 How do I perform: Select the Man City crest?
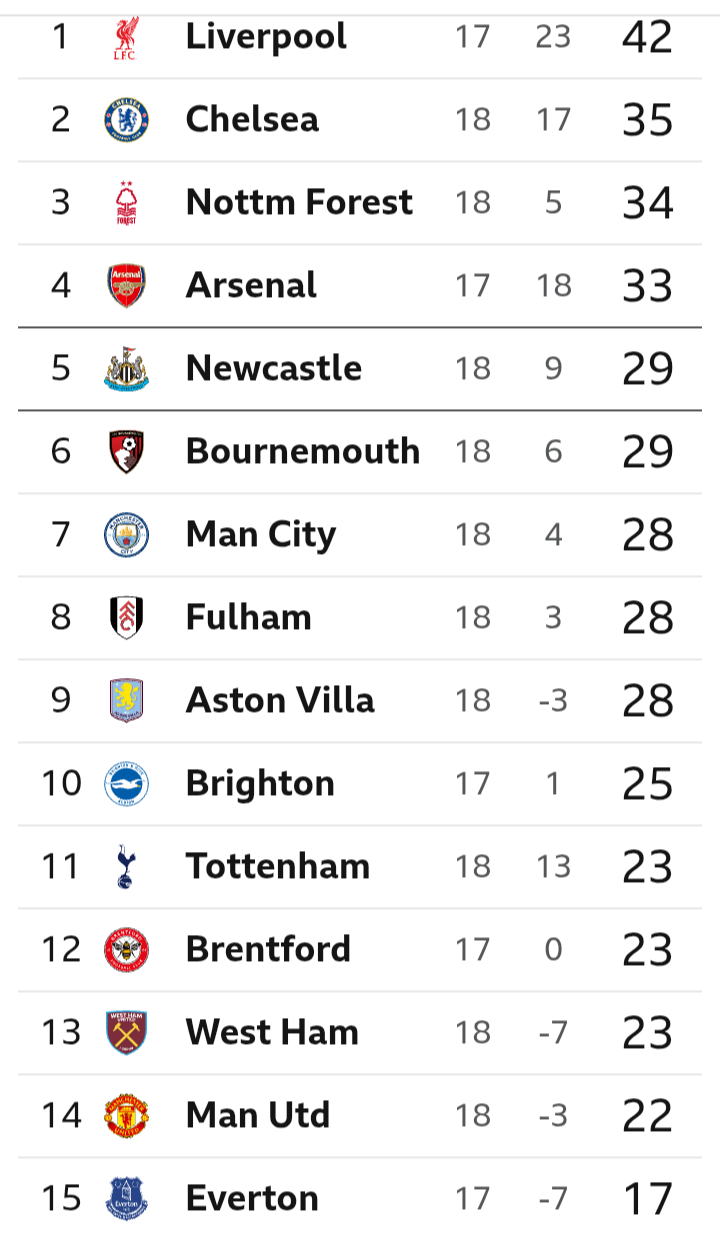pyautogui.click(x=127, y=535)
